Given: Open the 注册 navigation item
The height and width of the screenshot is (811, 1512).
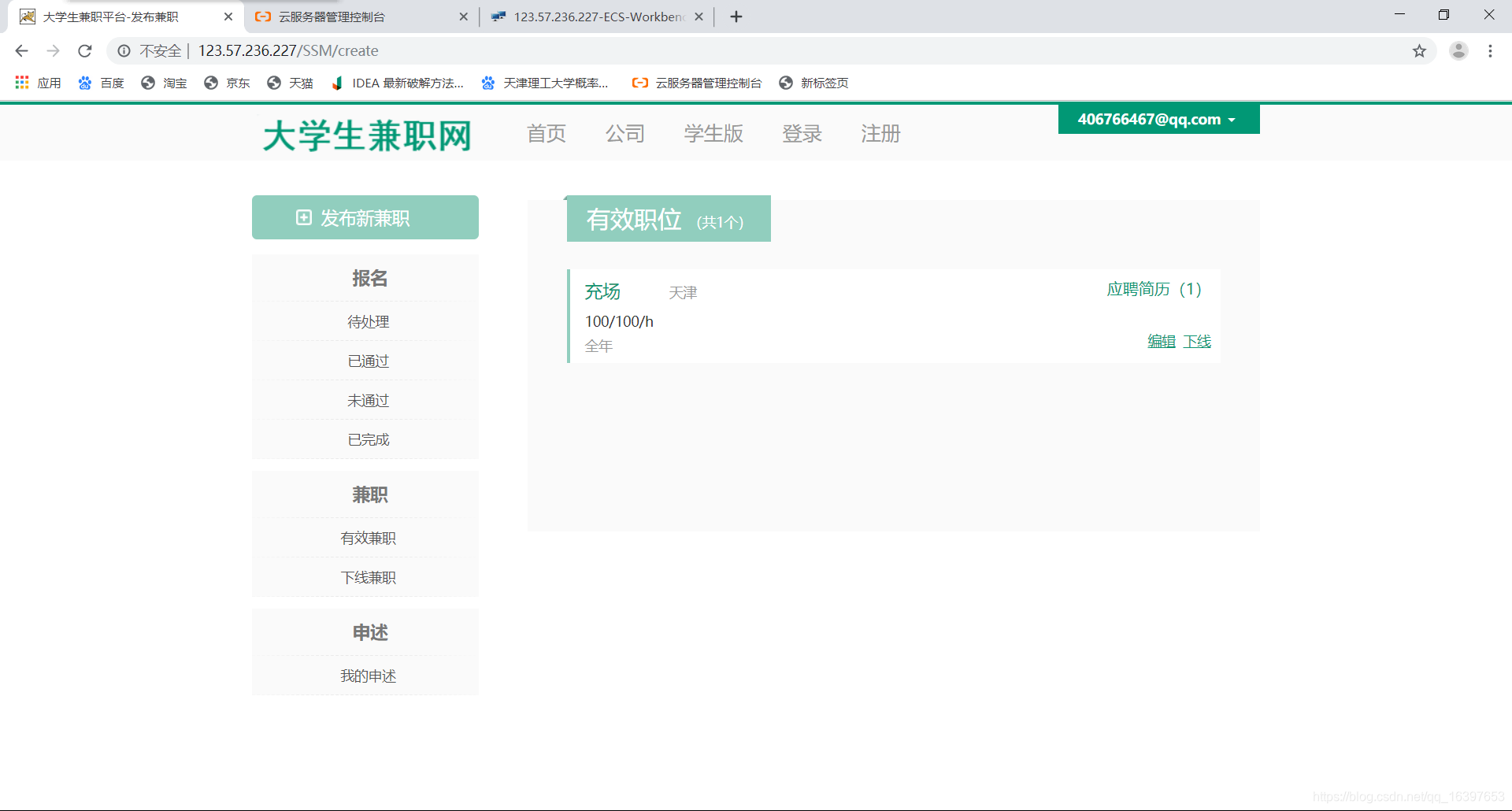Looking at the screenshot, I should pyautogui.click(x=880, y=134).
